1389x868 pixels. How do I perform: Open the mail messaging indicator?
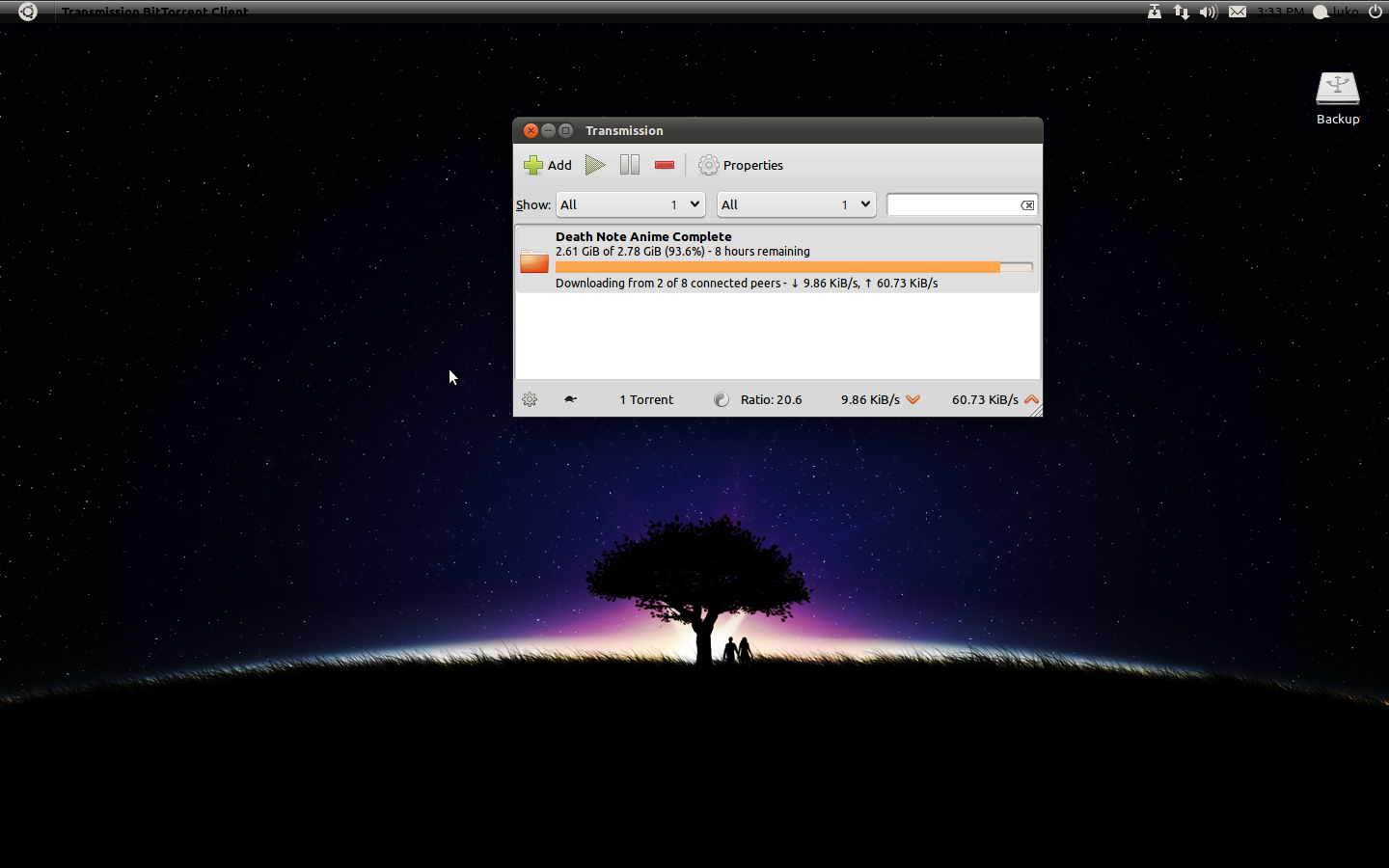click(x=1238, y=12)
